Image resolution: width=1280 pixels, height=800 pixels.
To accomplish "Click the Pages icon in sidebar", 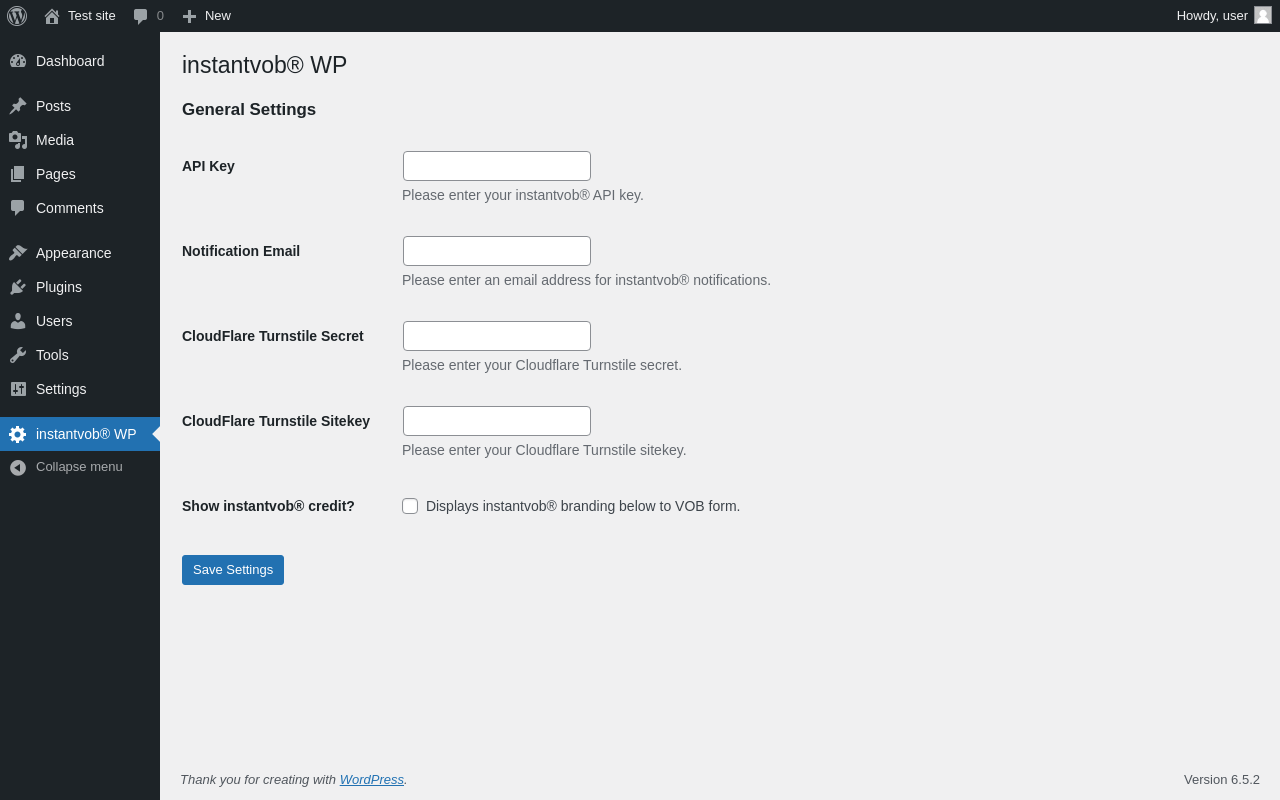I will [18, 174].
